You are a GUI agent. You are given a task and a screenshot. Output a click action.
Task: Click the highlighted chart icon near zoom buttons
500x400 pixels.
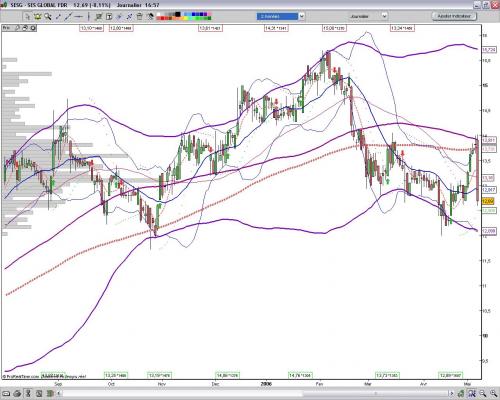(472, 394)
